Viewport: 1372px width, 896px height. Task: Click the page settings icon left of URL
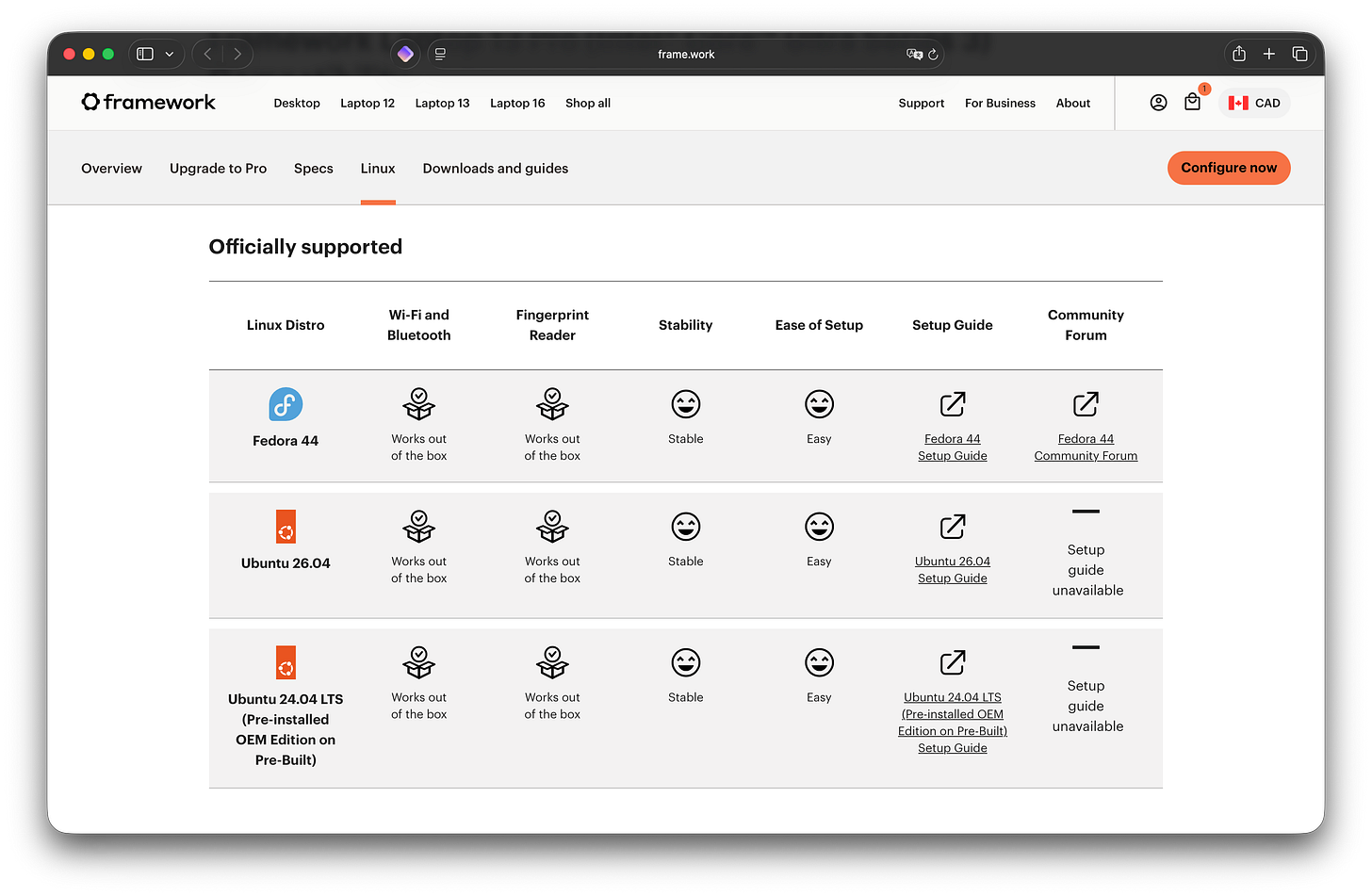[x=440, y=54]
